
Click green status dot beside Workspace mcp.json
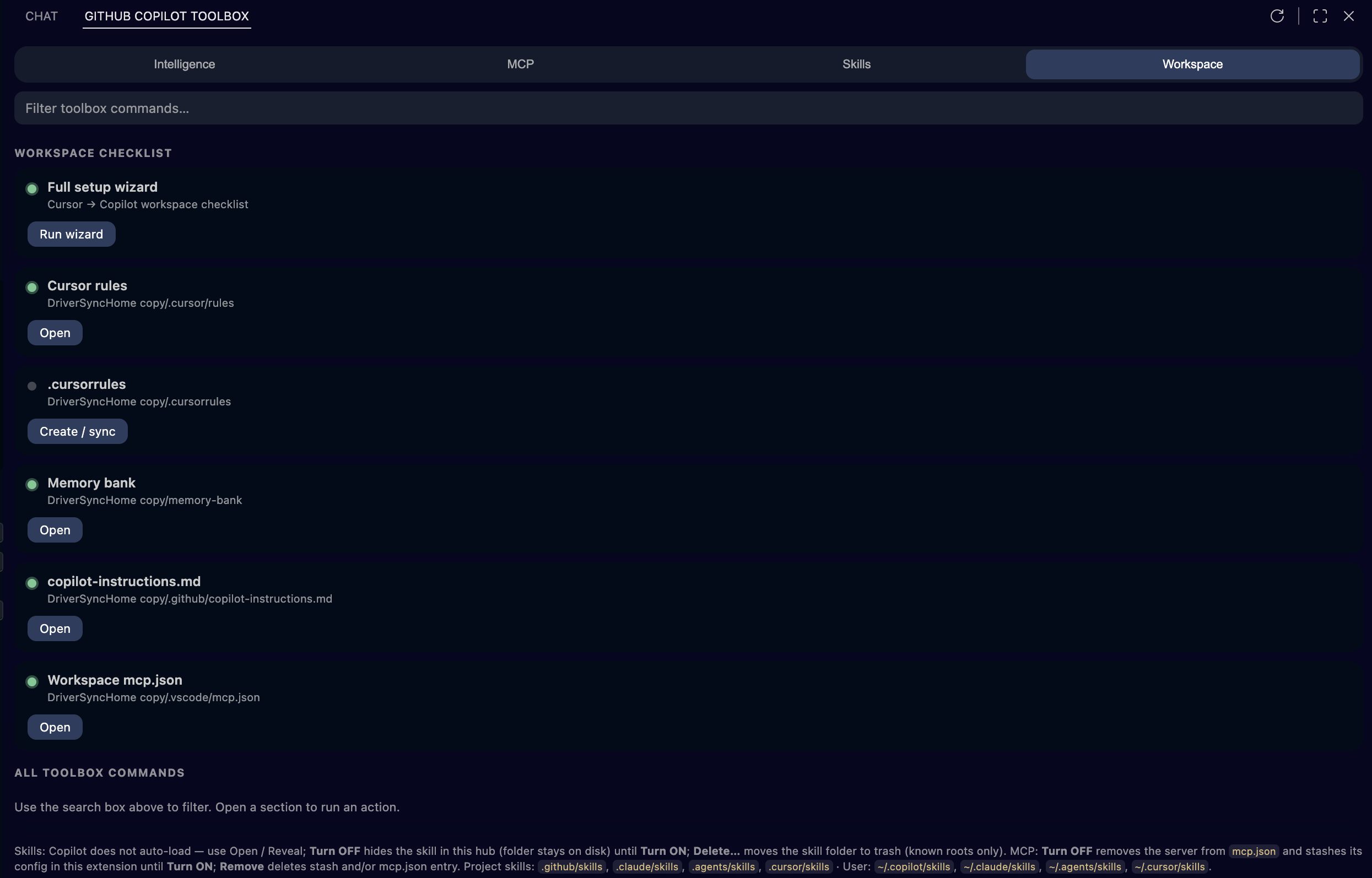pos(32,682)
